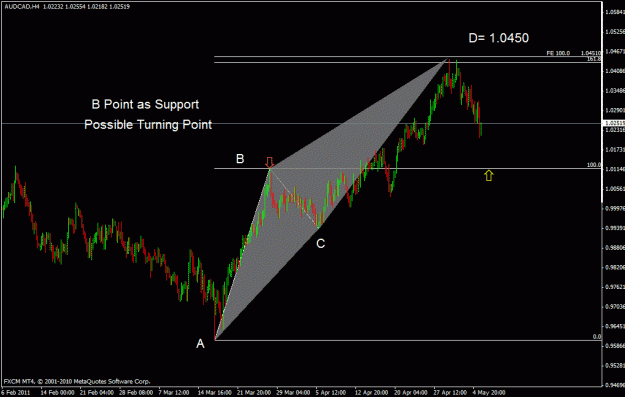The height and width of the screenshot is (397, 625).
Task: Click the AUDCAD,H4 chart title text
Action: point(67,6)
